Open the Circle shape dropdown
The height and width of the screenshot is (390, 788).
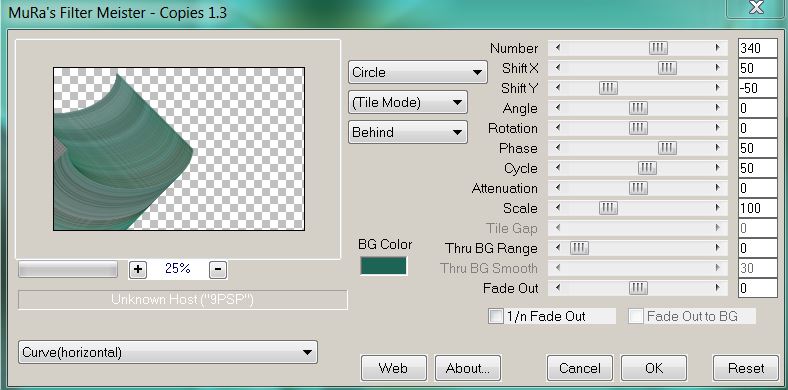coord(418,72)
